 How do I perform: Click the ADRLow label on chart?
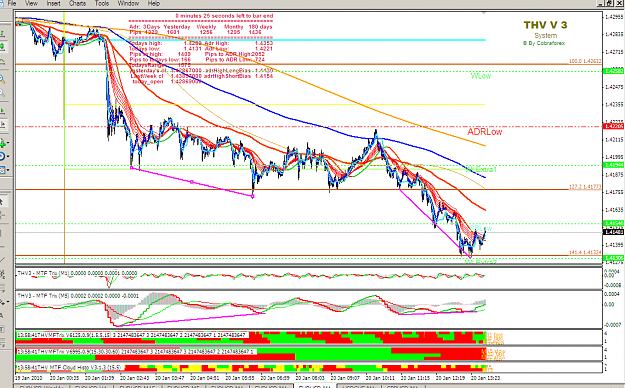pos(484,132)
